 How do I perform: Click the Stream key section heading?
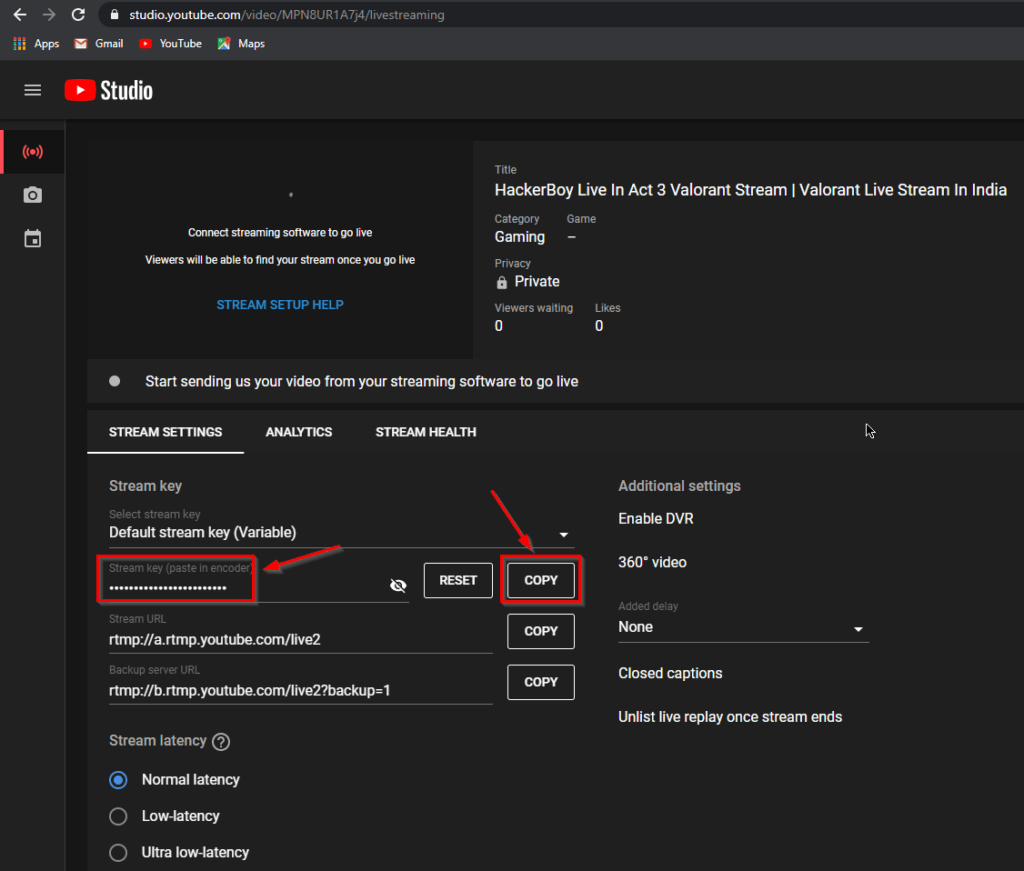tap(146, 486)
